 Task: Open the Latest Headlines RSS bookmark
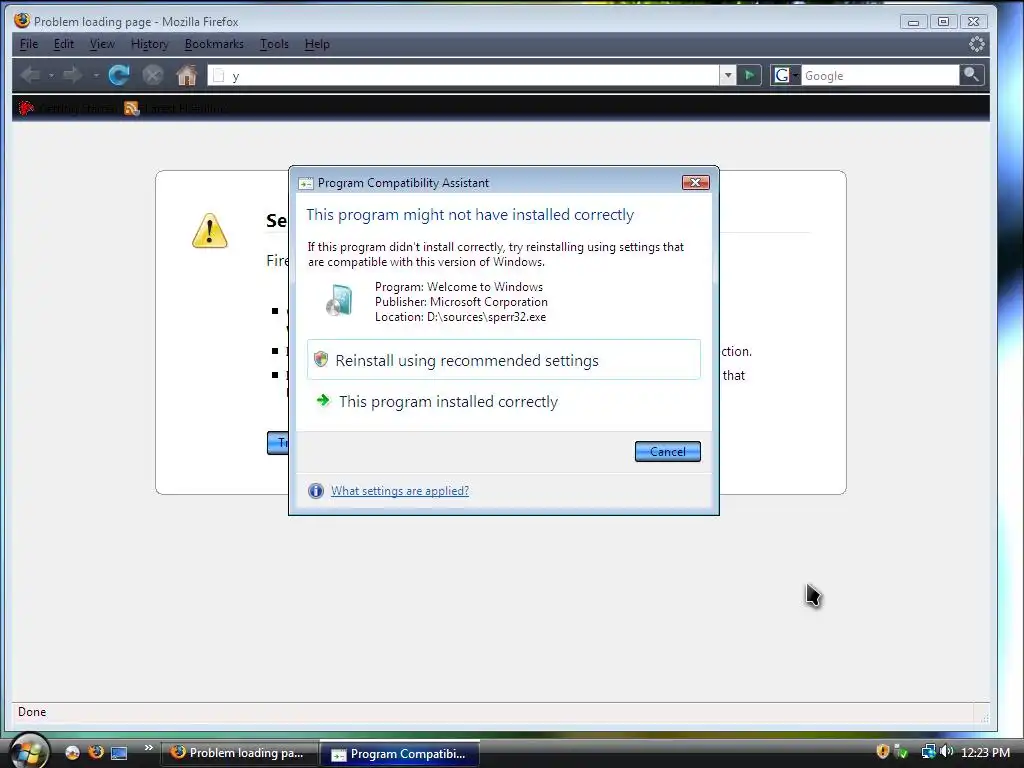click(x=175, y=108)
